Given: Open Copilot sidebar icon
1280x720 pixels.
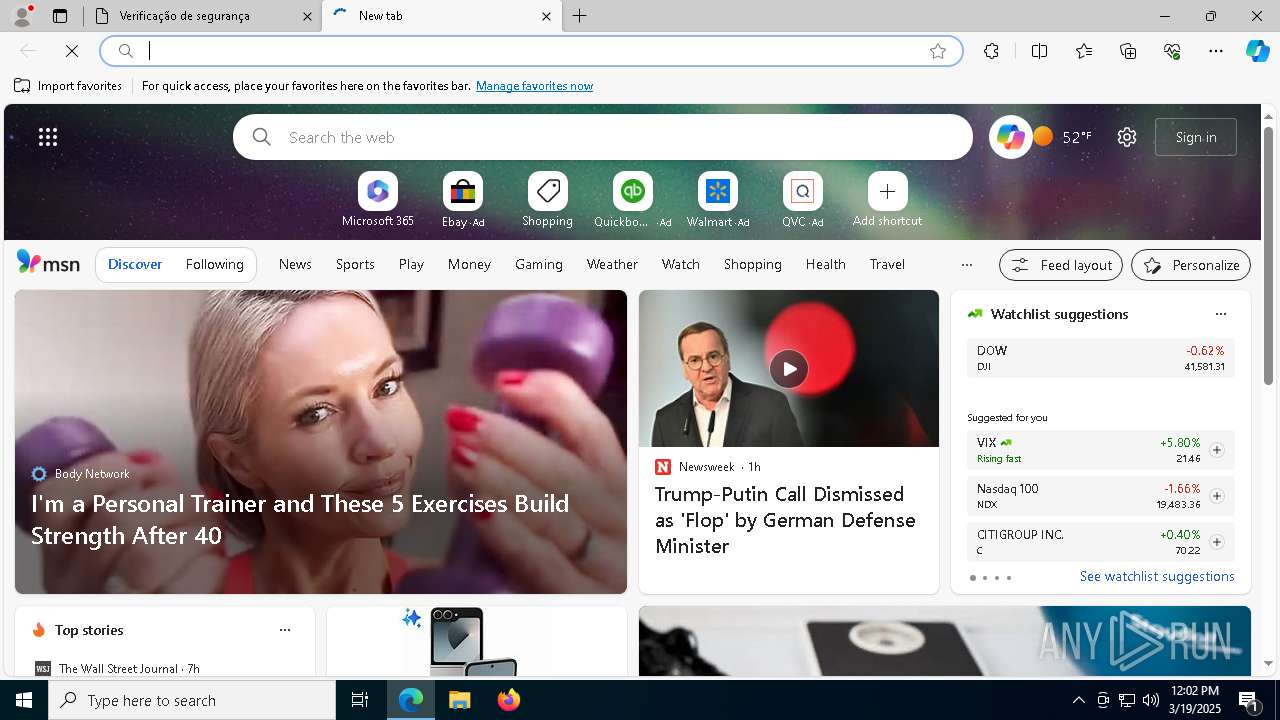Looking at the screenshot, I should 1257,51.
